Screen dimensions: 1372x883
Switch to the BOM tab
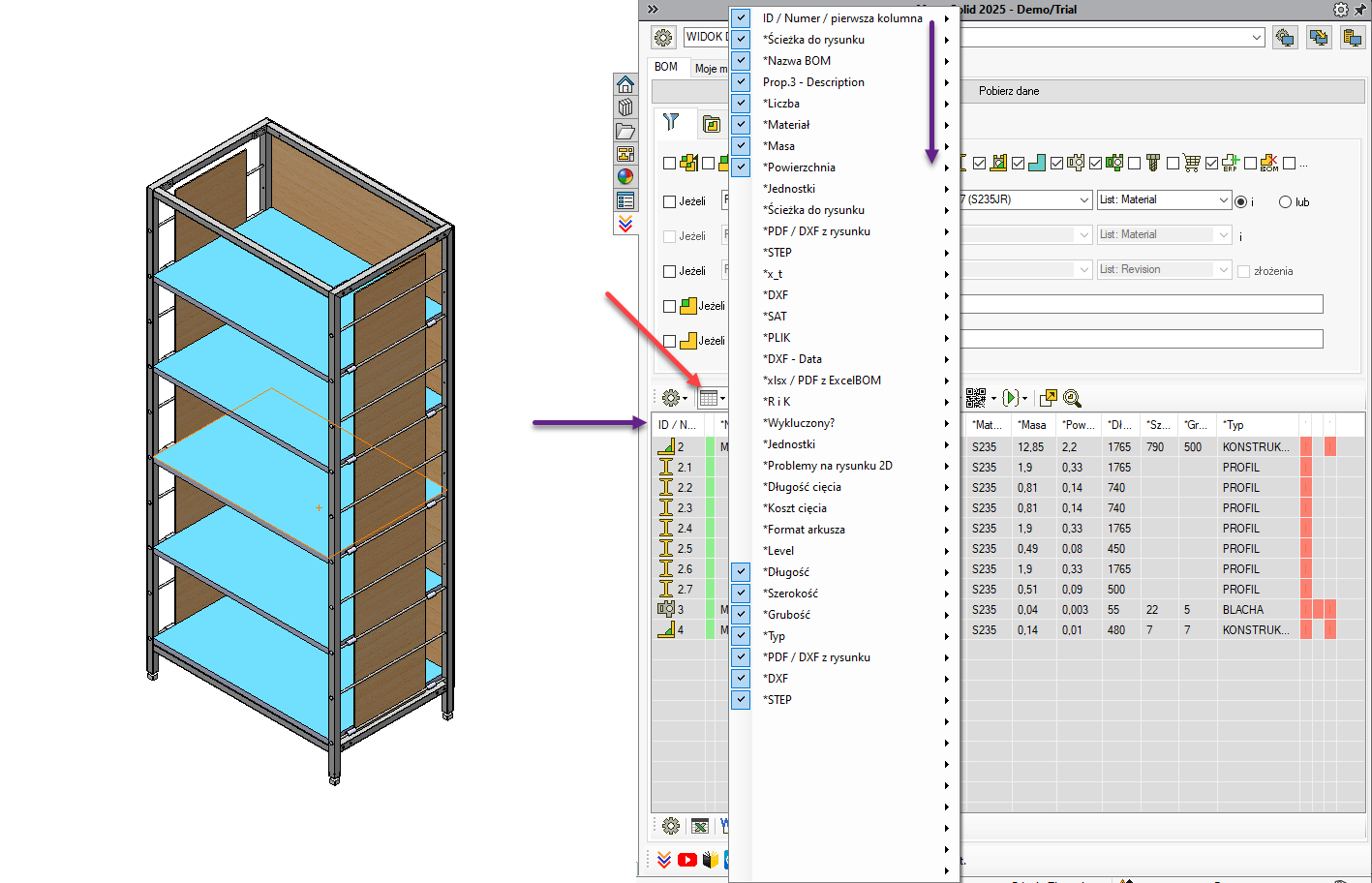(x=666, y=67)
